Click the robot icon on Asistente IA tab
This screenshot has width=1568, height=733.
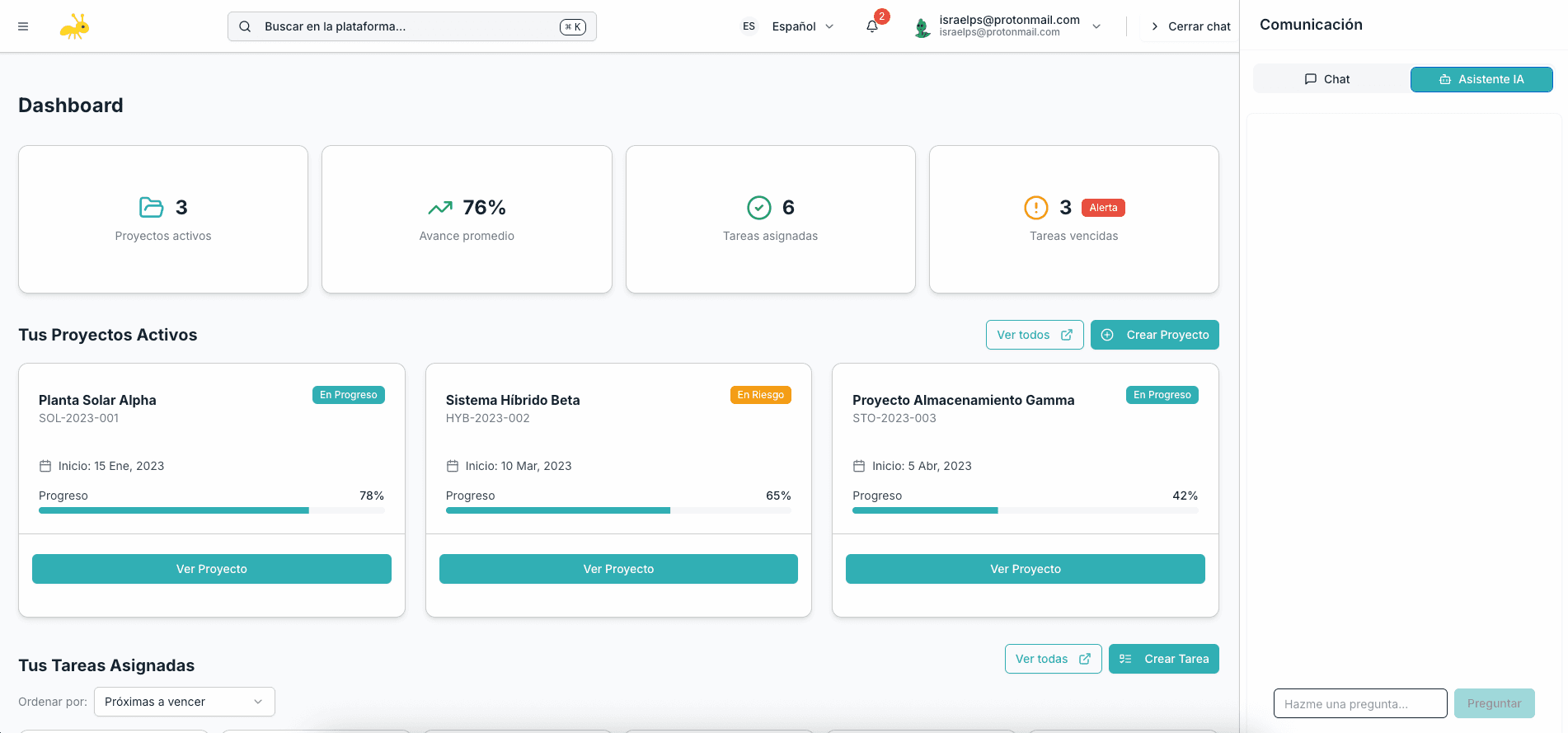(x=1445, y=79)
